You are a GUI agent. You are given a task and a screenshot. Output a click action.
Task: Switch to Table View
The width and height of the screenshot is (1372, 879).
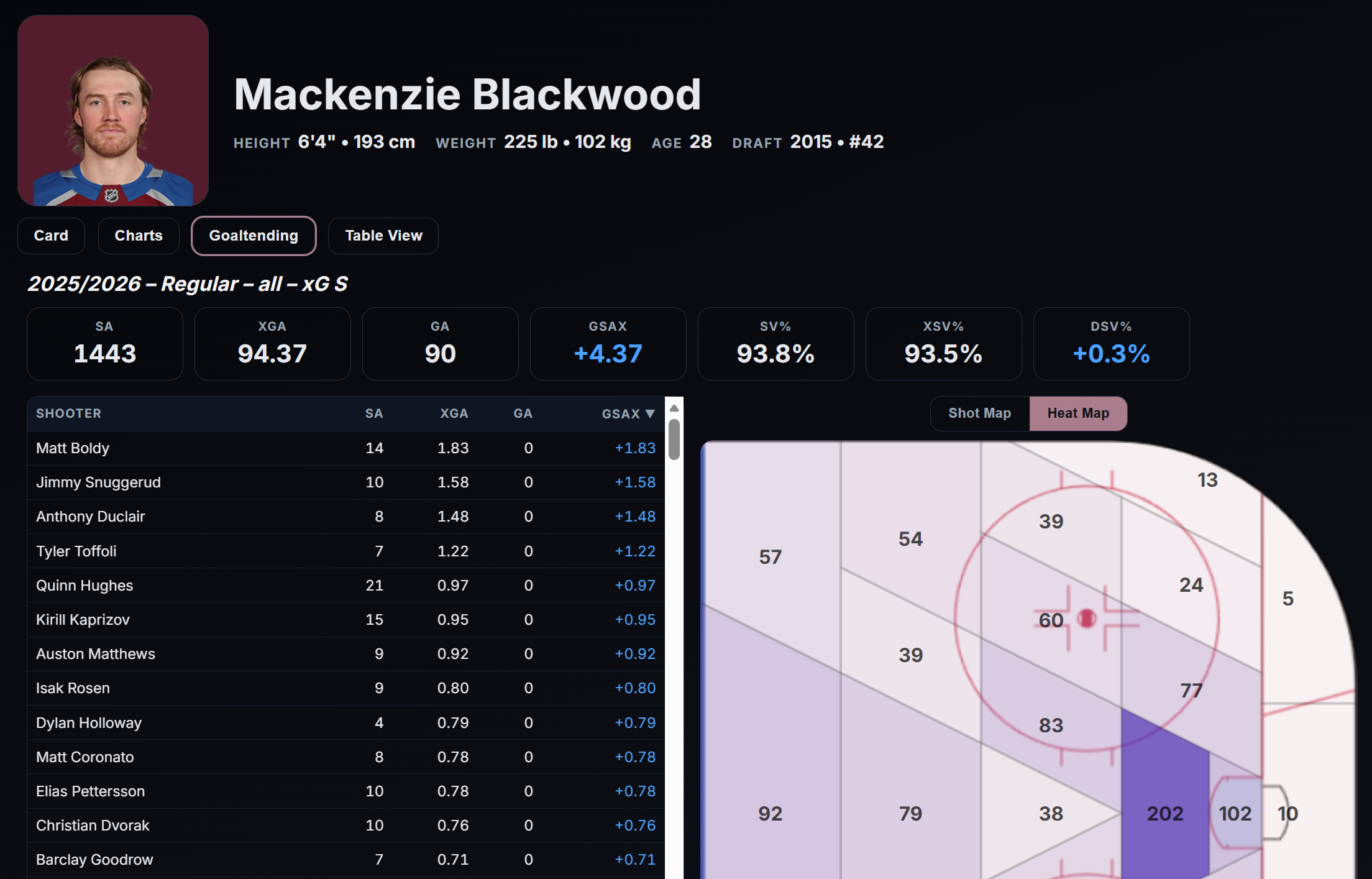(383, 236)
